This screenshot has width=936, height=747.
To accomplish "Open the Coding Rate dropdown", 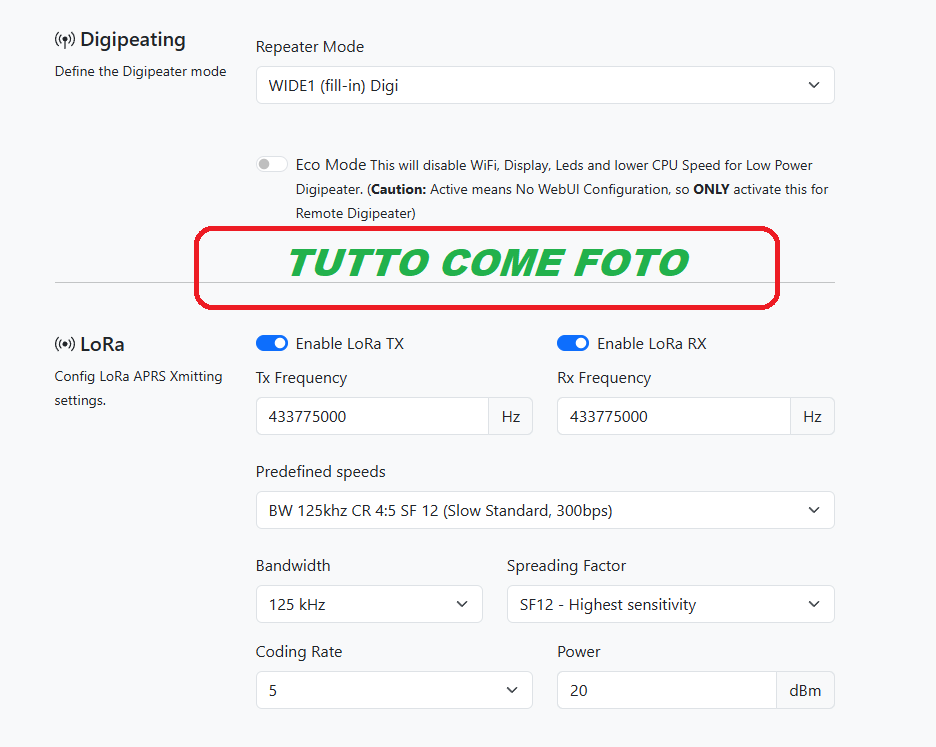I will [x=394, y=691].
